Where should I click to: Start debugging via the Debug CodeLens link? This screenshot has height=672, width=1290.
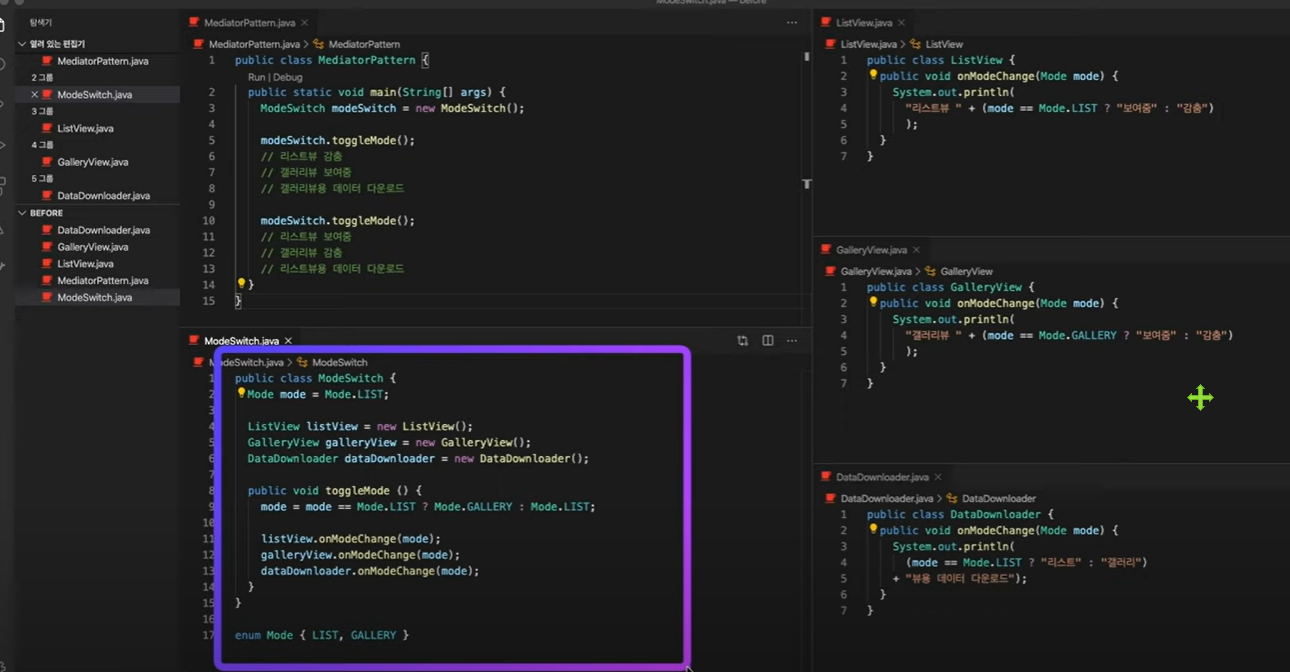(288, 77)
